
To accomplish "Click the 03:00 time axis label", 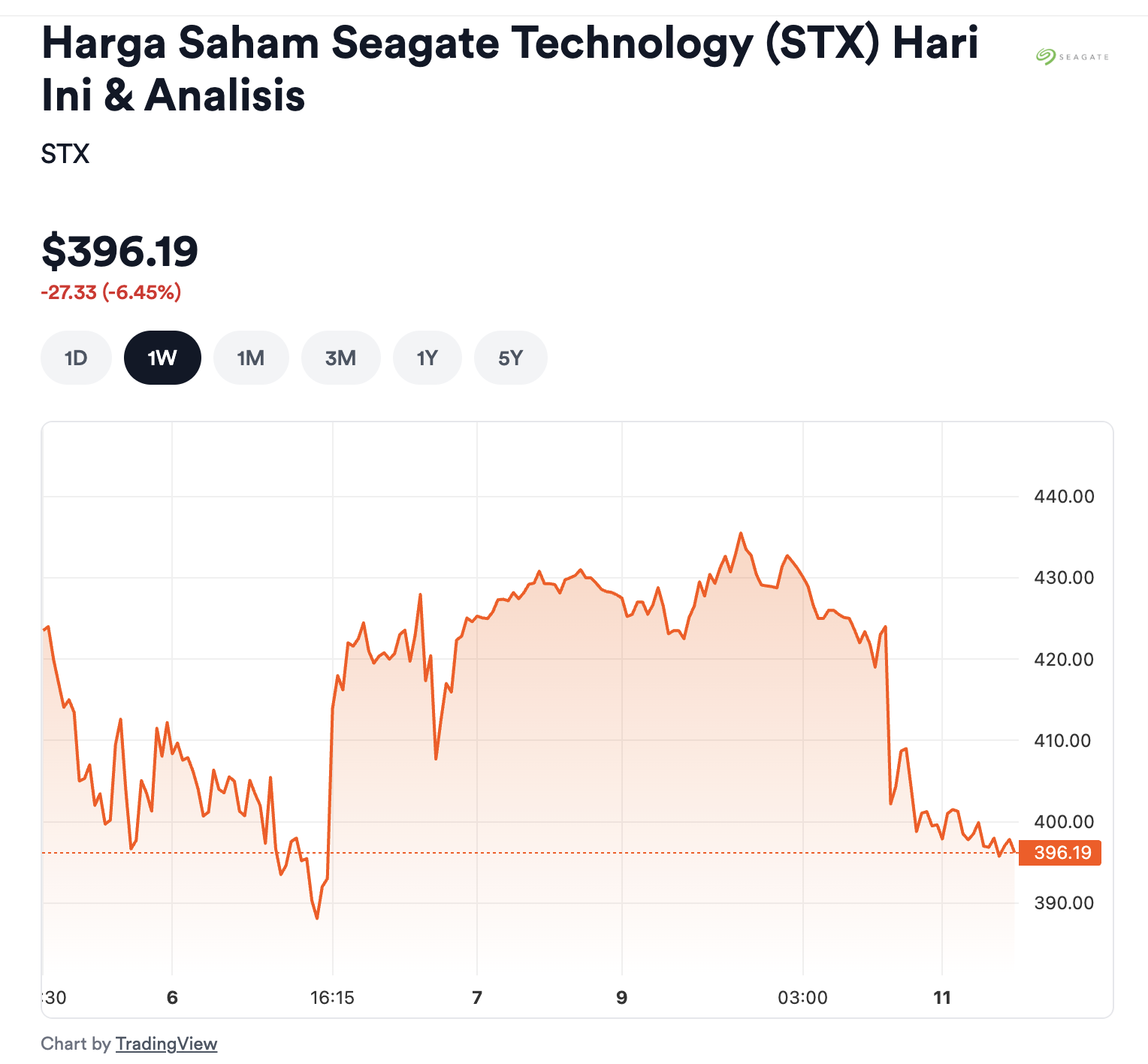I will (802, 998).
